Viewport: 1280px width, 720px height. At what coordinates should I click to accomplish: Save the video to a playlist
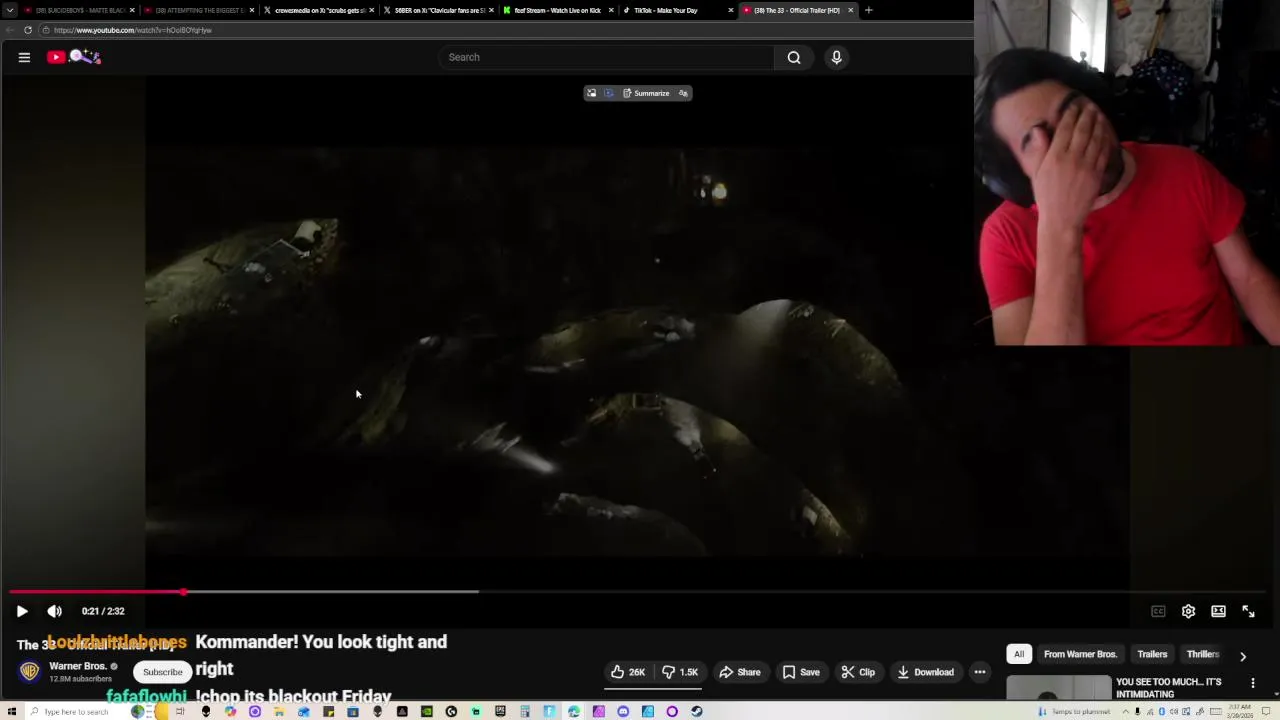(801, 672)
